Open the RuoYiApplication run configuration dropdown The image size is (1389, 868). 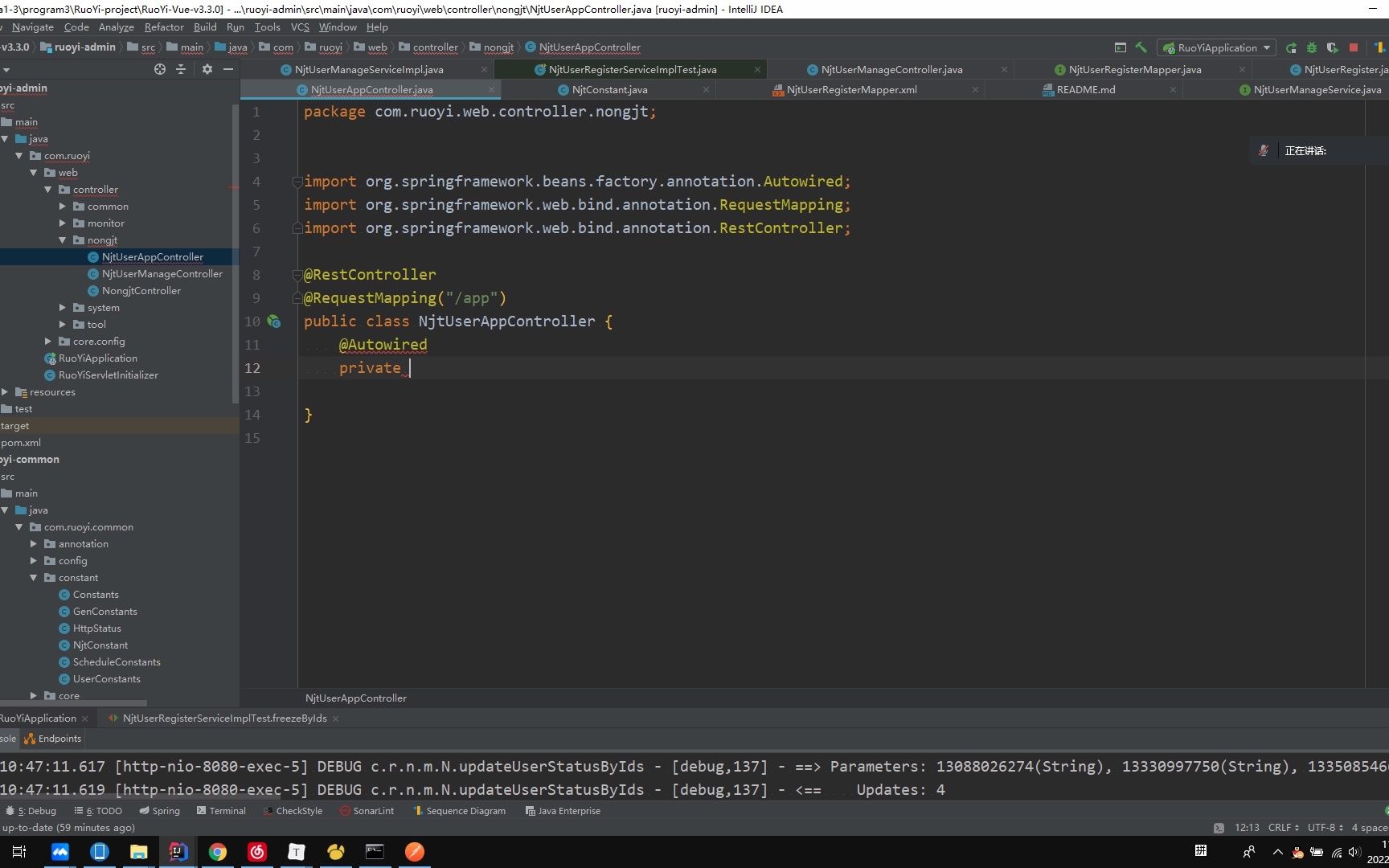point(1216,47)
